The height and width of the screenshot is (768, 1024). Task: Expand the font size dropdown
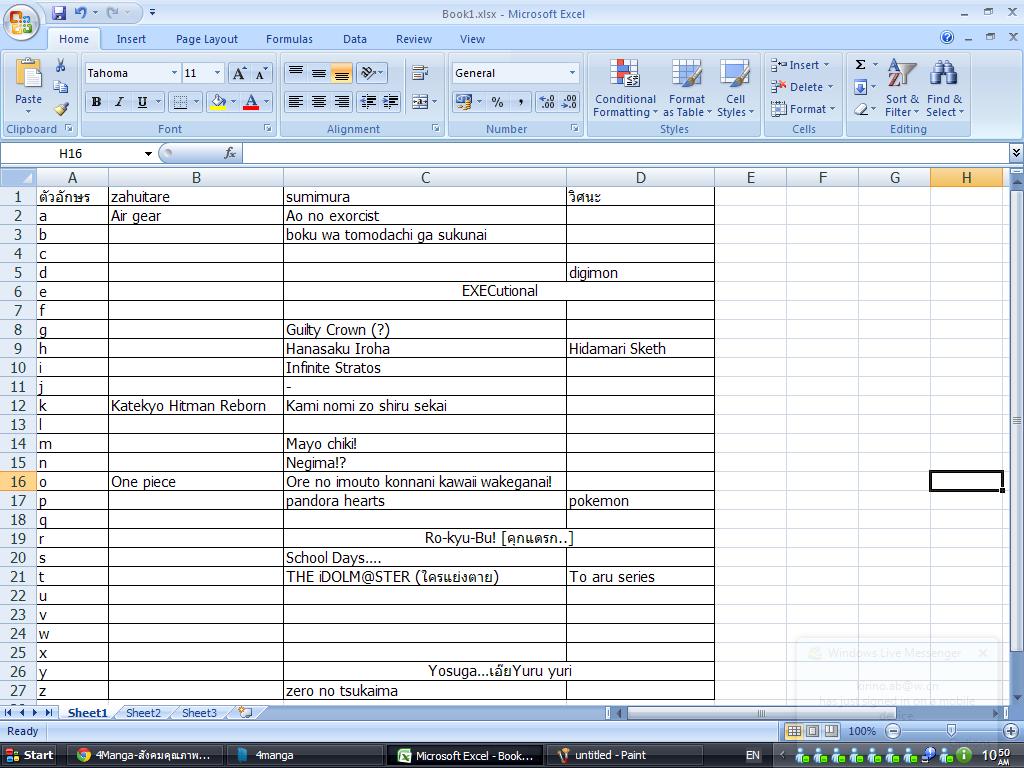217,73
